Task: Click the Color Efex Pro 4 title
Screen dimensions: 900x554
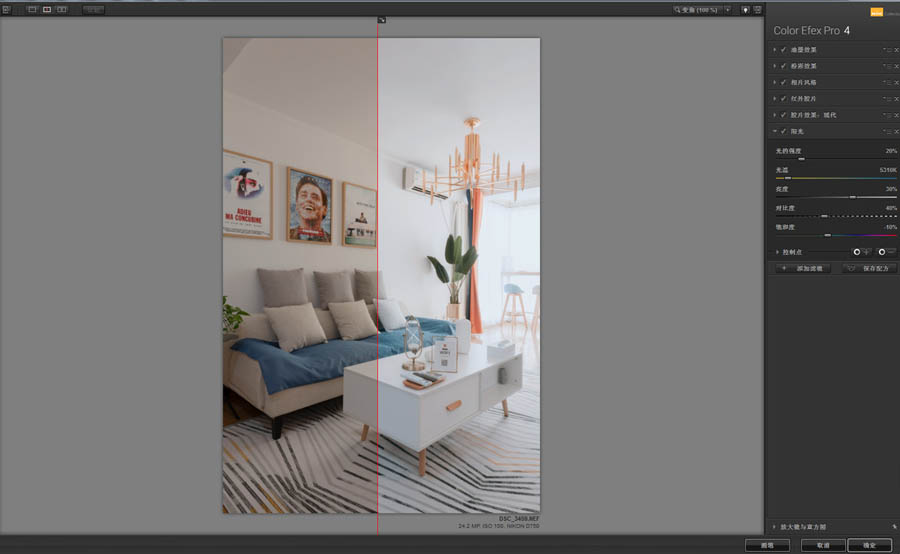Action: (811, 30)
